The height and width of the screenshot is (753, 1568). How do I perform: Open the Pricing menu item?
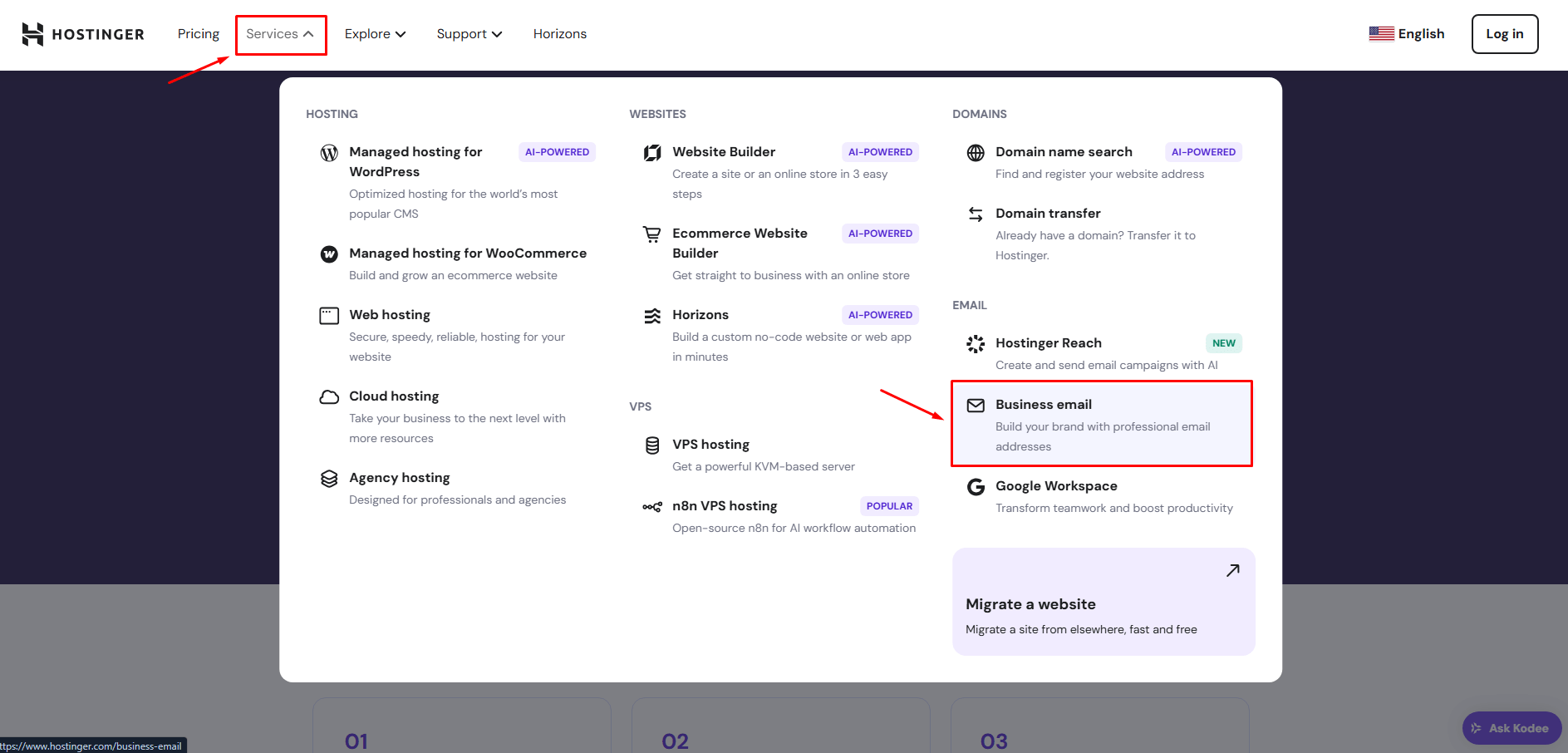click(x=198, y=34)
